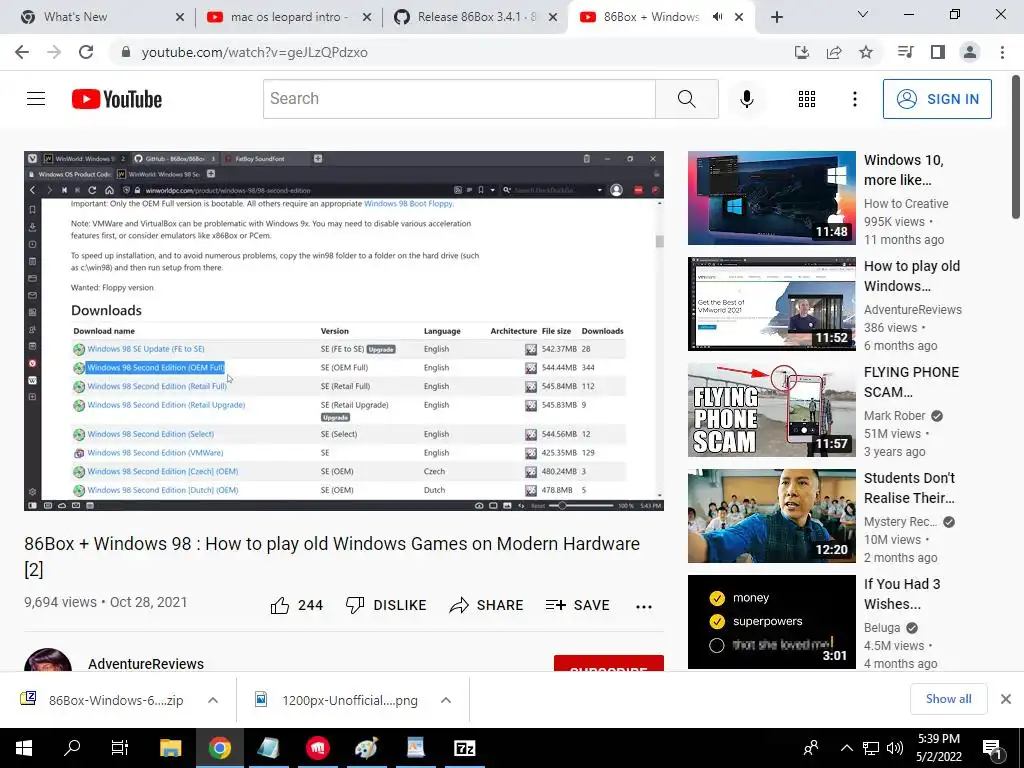Image resolution: width=1024 pixels, height=768 pixels.
Task: Focus the YouTube search box
Action: [x=459, y=99]
